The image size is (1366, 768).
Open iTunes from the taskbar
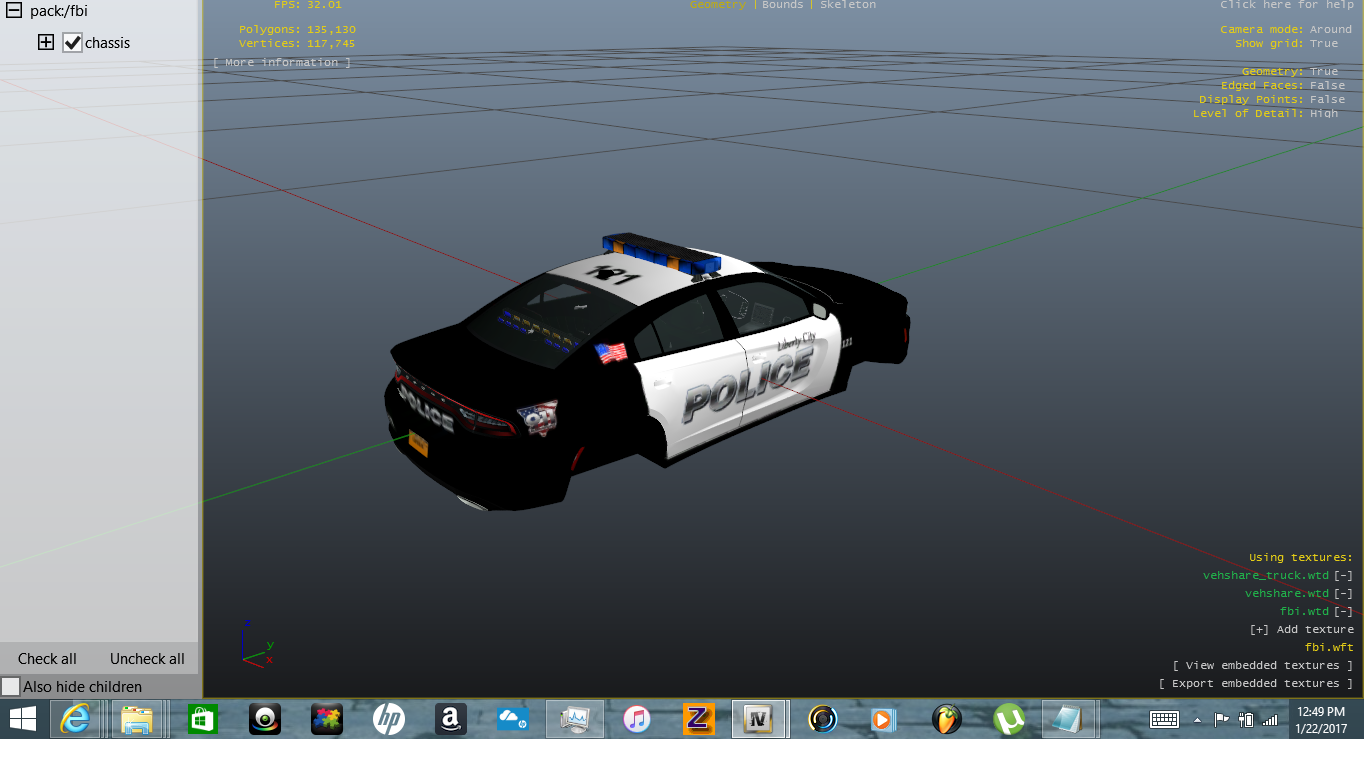coord(637,719)
